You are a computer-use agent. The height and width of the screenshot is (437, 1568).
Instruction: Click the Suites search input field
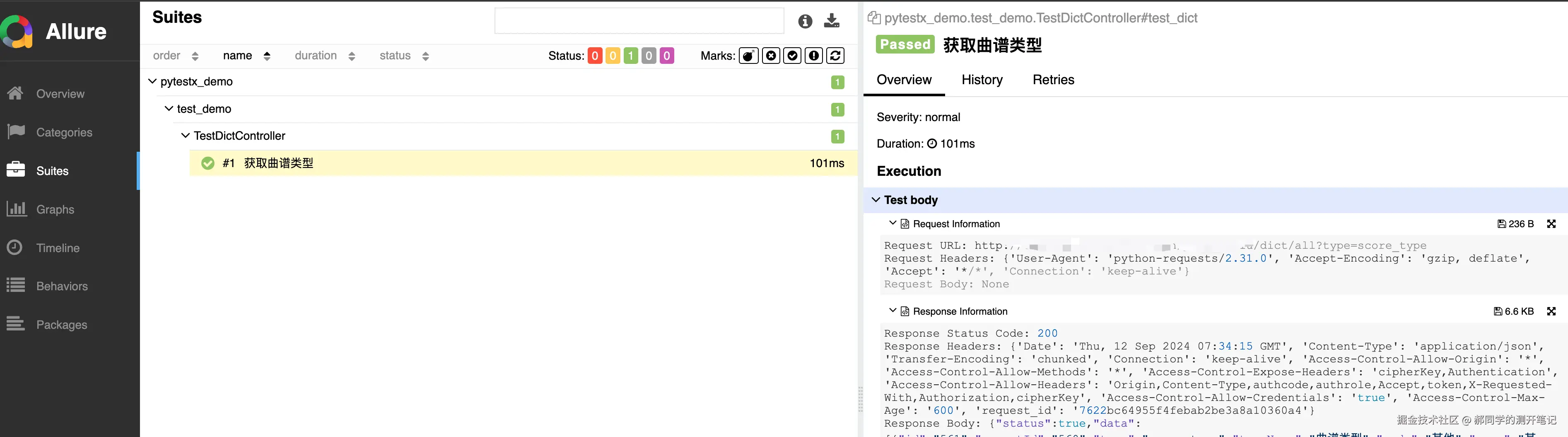pyautogui.click(x=639, y=21)
